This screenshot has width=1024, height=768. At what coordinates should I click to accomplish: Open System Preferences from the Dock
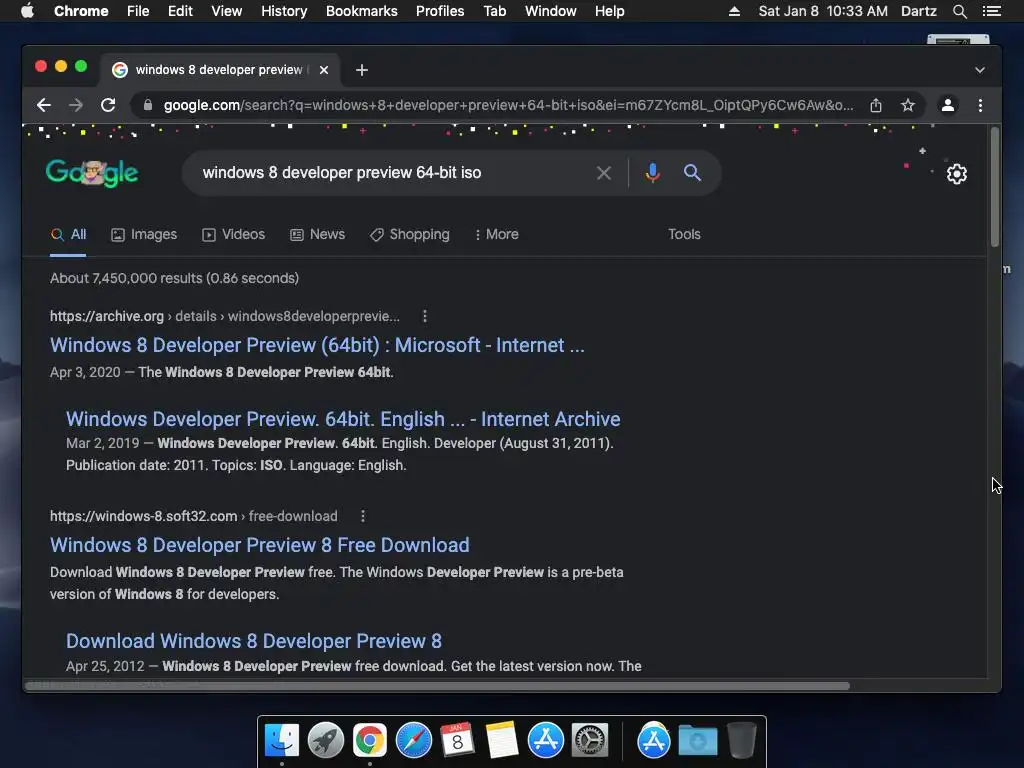click(590, 741)
